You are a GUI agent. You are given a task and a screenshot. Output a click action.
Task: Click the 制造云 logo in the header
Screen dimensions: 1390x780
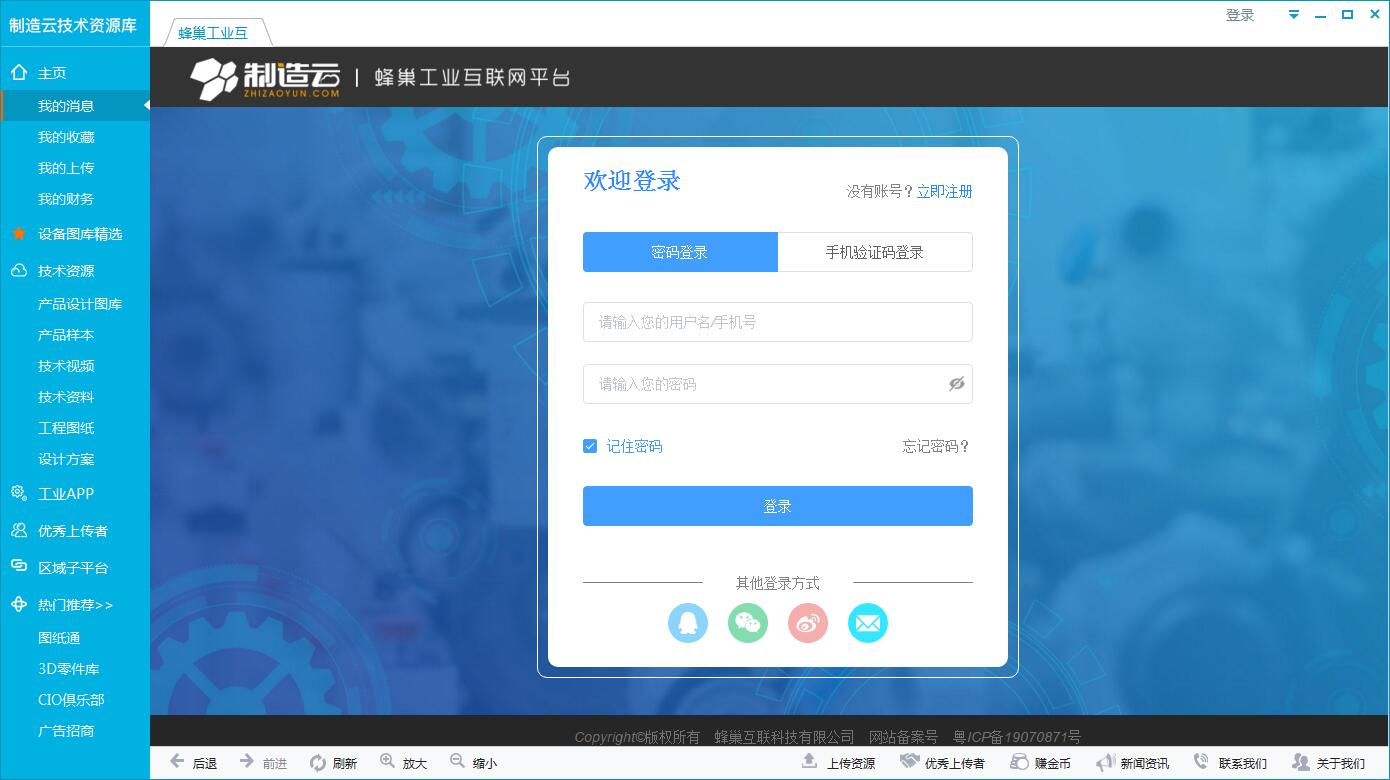[266, 78]
